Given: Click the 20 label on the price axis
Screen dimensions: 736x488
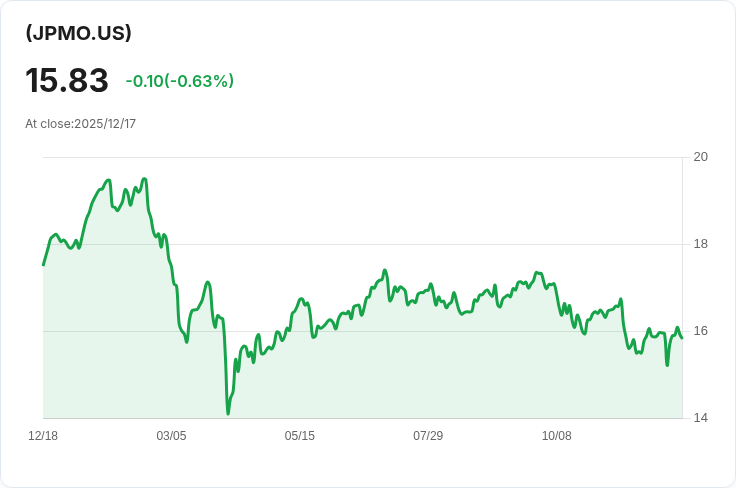Looking at the screenshot, I should 700,157.
